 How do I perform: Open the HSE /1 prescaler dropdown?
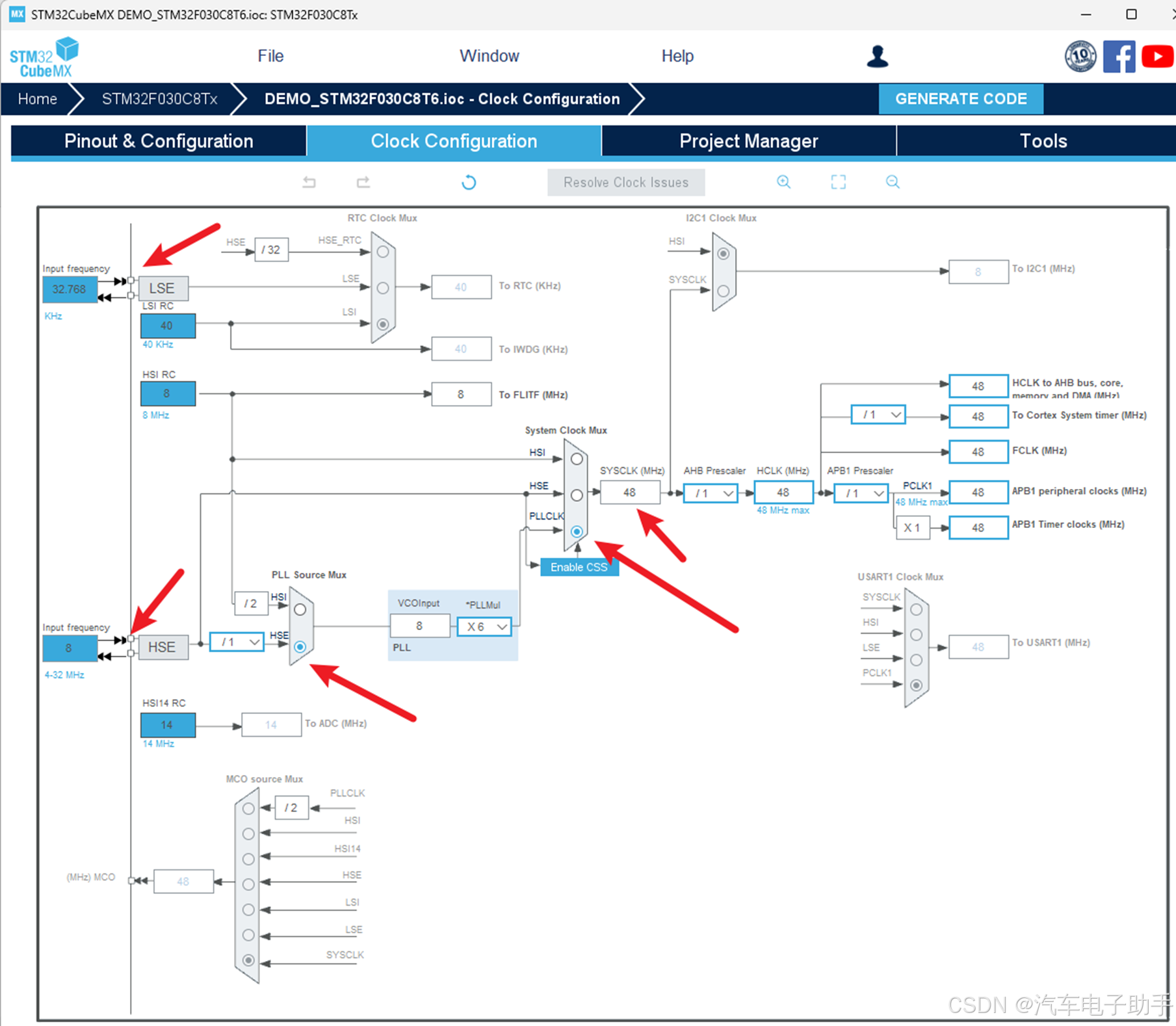pyautogui.click(x=237, y=642)
